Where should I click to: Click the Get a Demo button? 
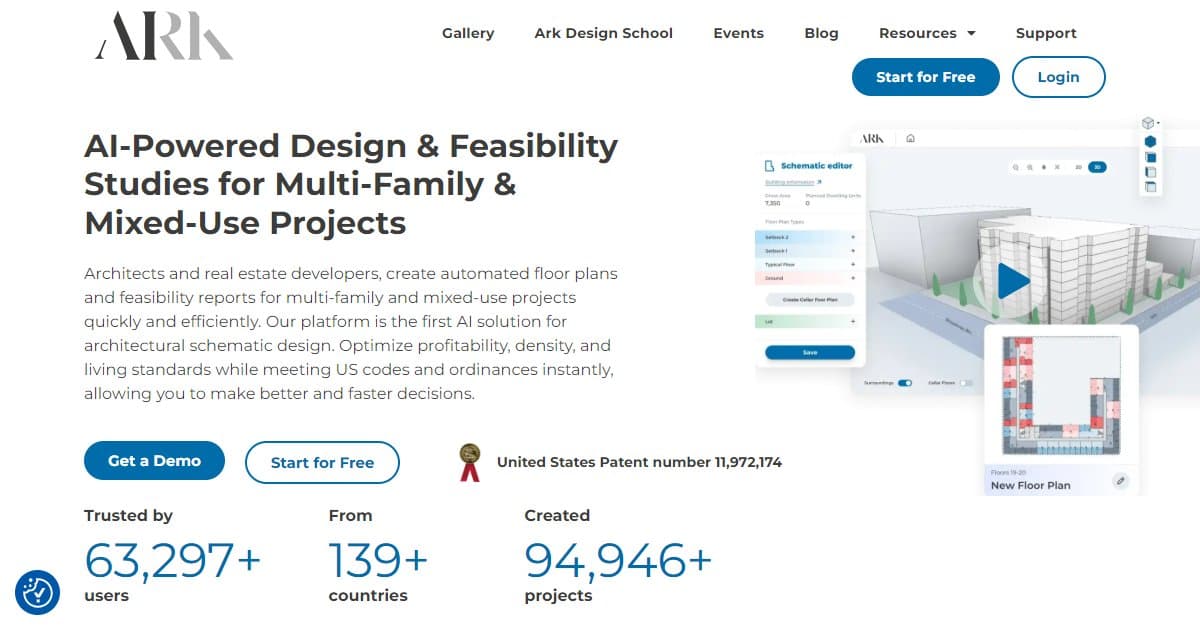point(154,461)
